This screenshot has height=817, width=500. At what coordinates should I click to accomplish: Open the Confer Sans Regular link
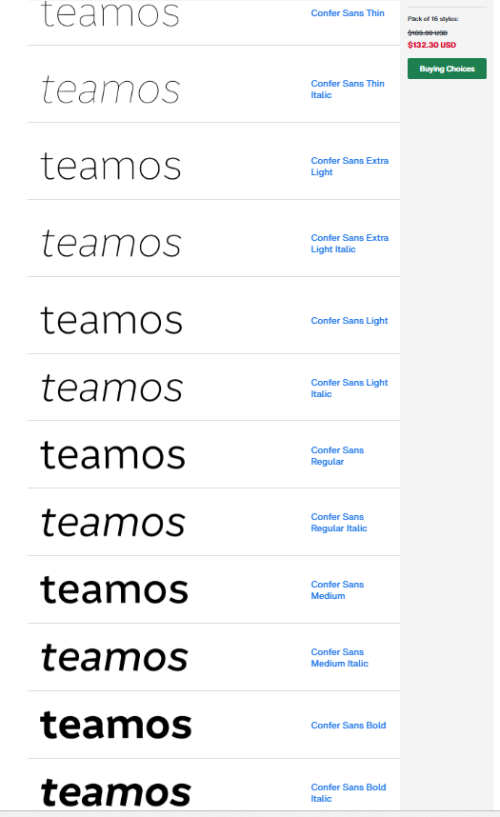pyautogui.click(x=337, y=455)
